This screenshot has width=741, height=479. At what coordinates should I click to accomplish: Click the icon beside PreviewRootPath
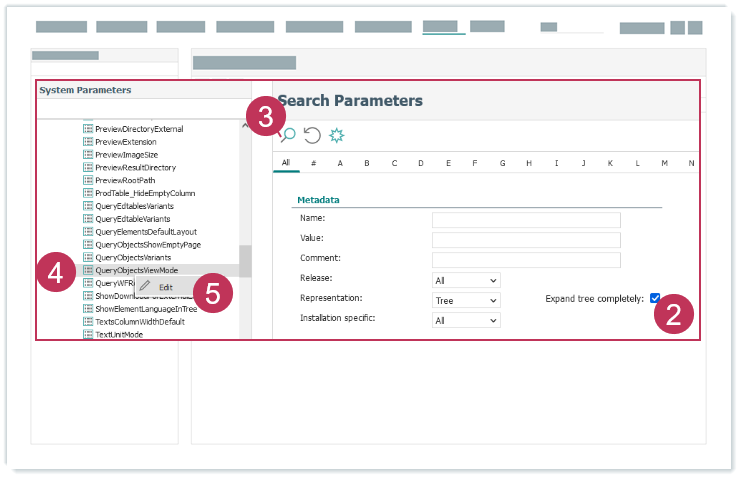(x=87, y=180)
